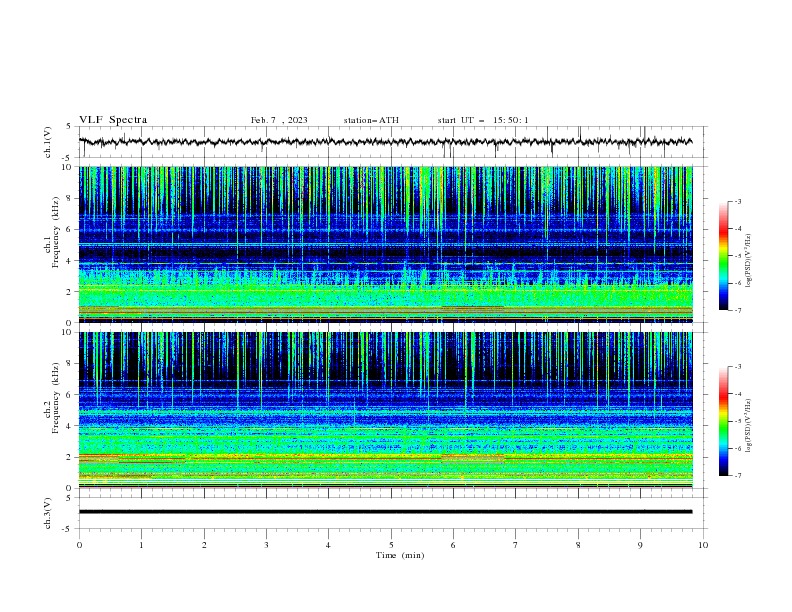The width and height of the screenshot is (792, 612).
Task: Click the date 'Feb. 7 , 2023'
Action: click(279, 120)
